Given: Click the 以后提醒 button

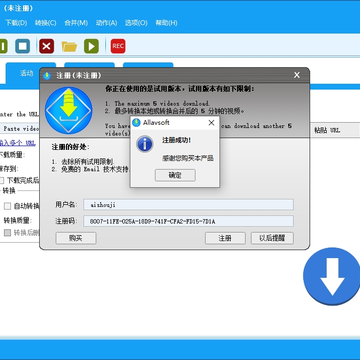Looking at the screenshot, I should click(272, 238).
